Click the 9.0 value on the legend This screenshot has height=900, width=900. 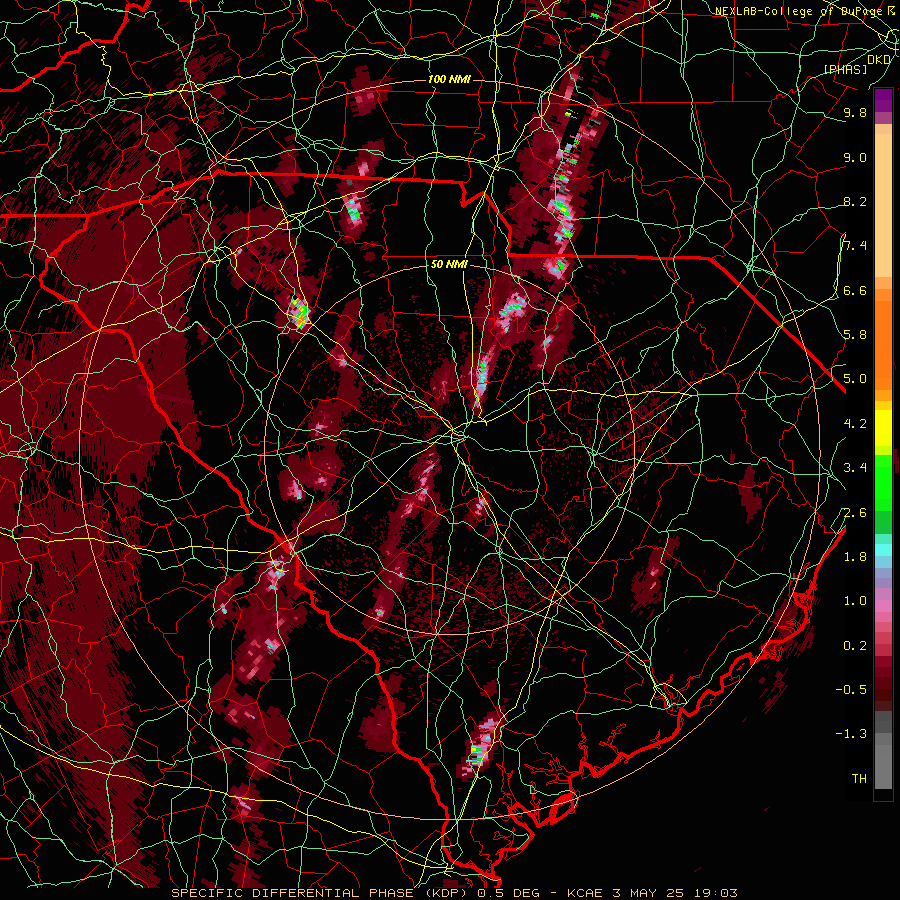pos(855,157)
